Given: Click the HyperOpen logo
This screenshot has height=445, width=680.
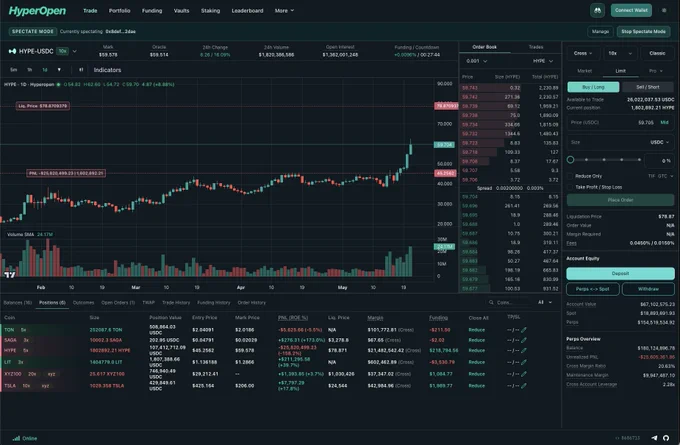Looking at the screenshot, I should click(37, 11).
